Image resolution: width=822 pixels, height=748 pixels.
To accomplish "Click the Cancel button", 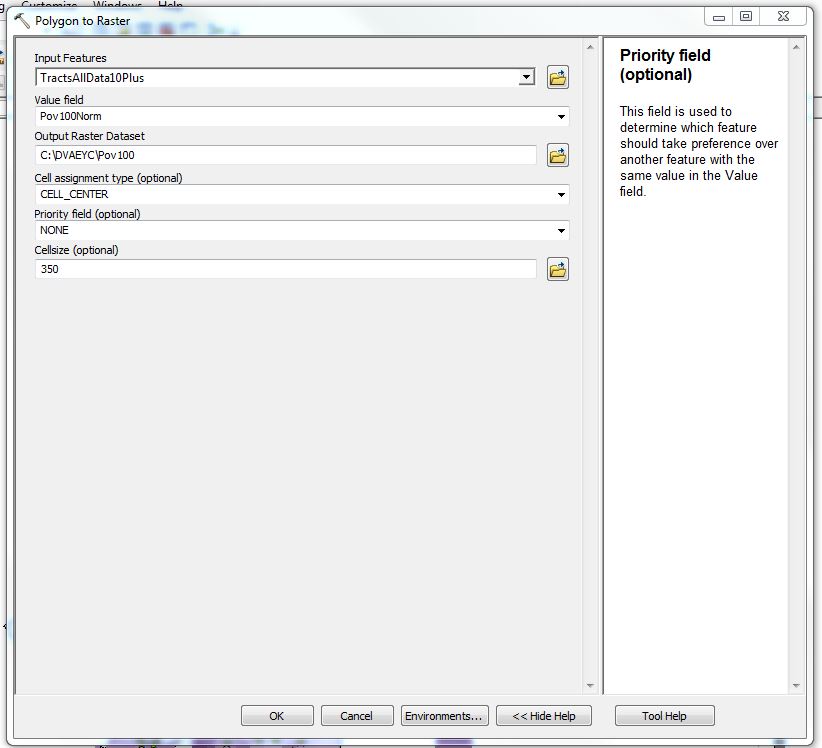I will [356, 716].
